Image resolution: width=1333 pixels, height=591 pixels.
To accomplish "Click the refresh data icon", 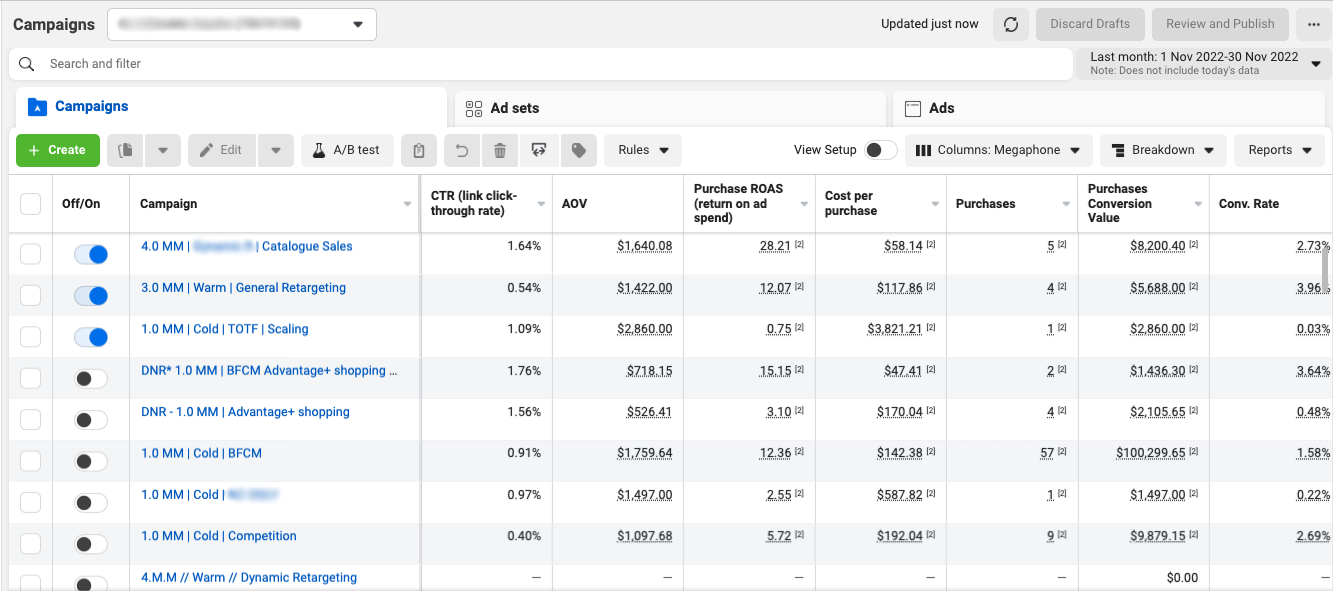I will [x=1010, y=24].
